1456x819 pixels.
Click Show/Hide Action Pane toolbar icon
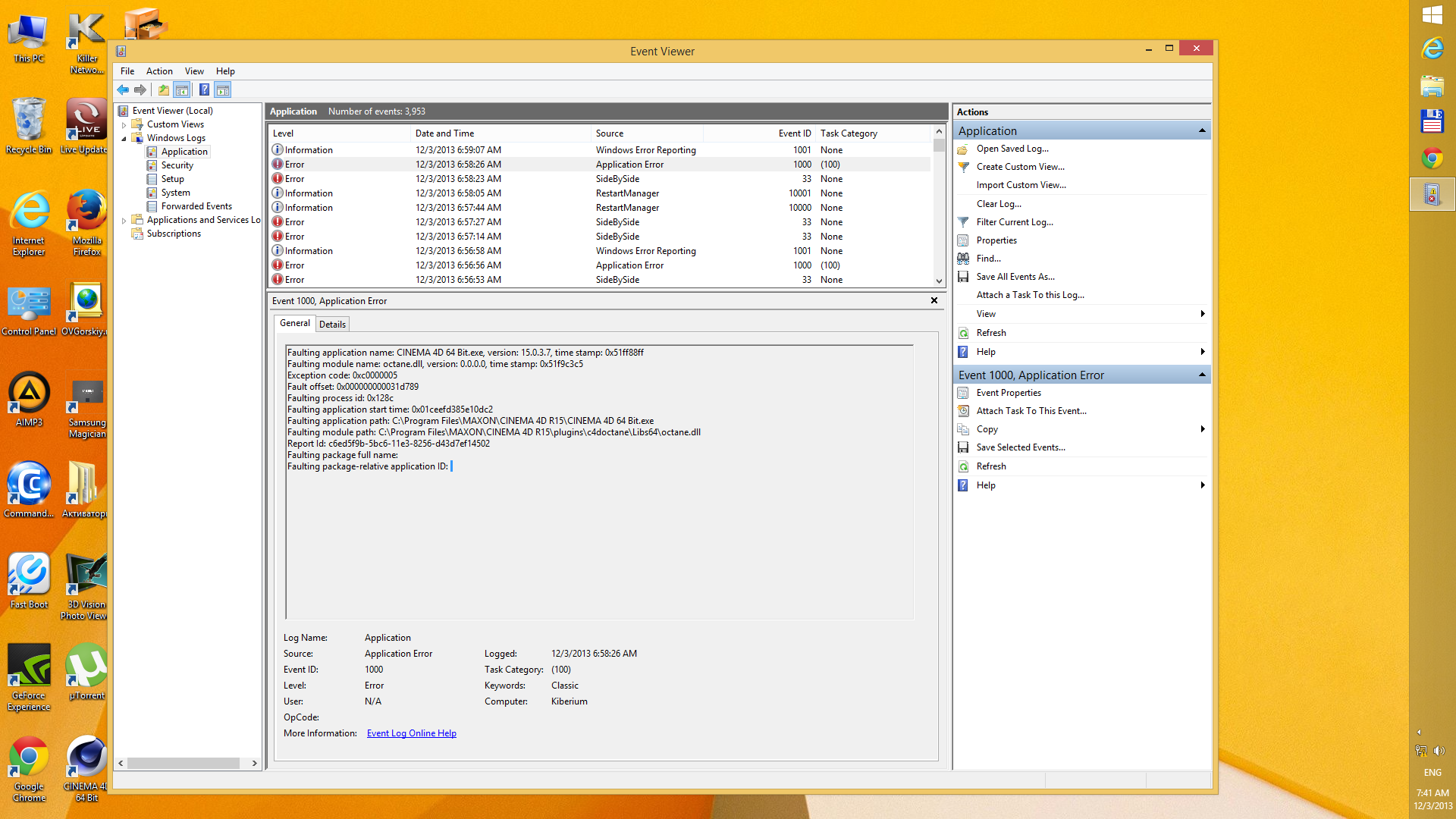click(222, 89)
